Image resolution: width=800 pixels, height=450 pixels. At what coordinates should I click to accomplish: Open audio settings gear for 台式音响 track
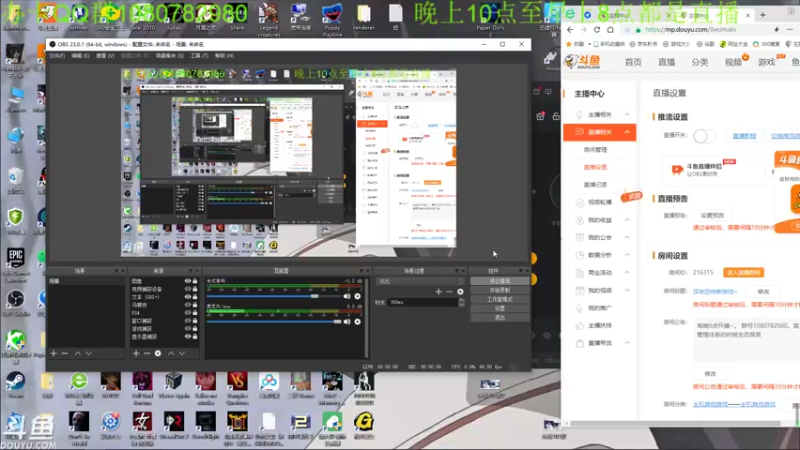coord(358,296)
